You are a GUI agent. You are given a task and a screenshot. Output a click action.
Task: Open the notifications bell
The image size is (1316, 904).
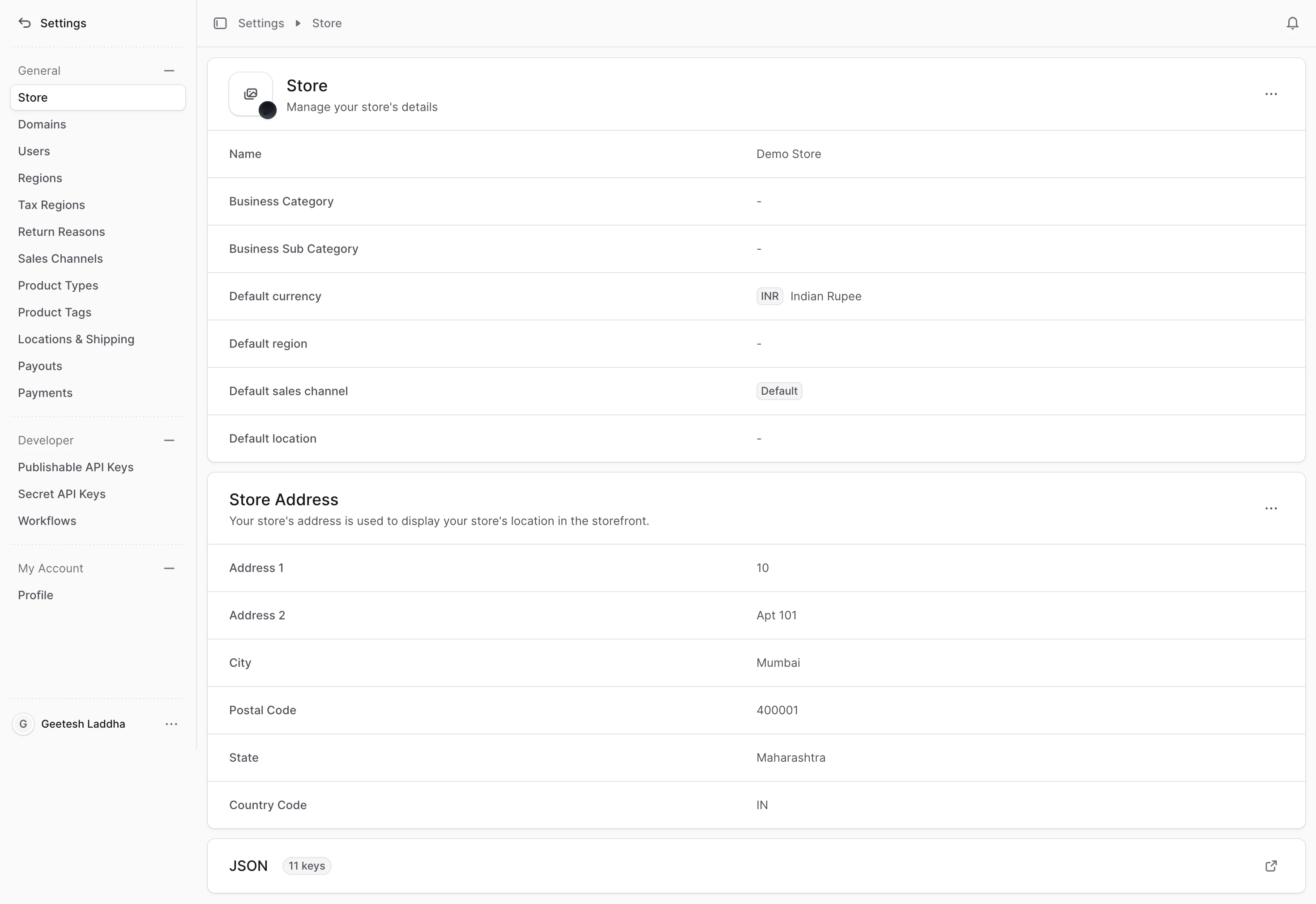[x=1292, y=23]
